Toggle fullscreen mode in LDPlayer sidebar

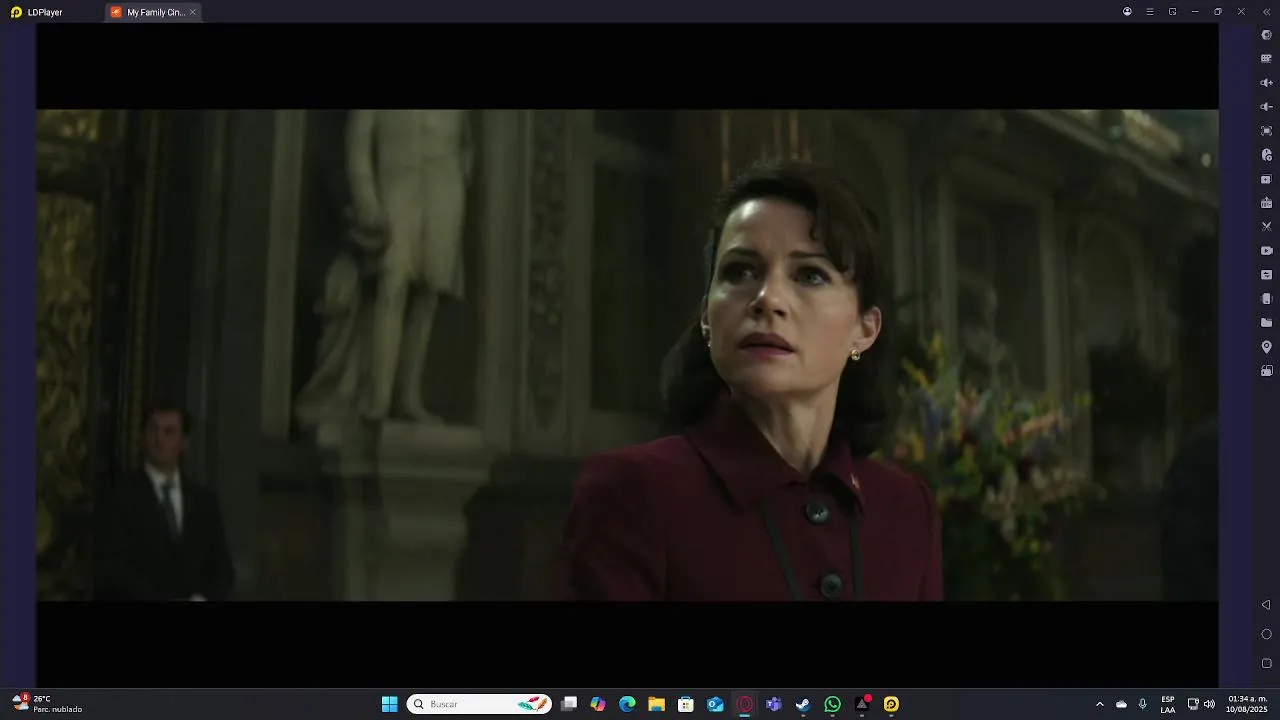tap(1266, 131)
